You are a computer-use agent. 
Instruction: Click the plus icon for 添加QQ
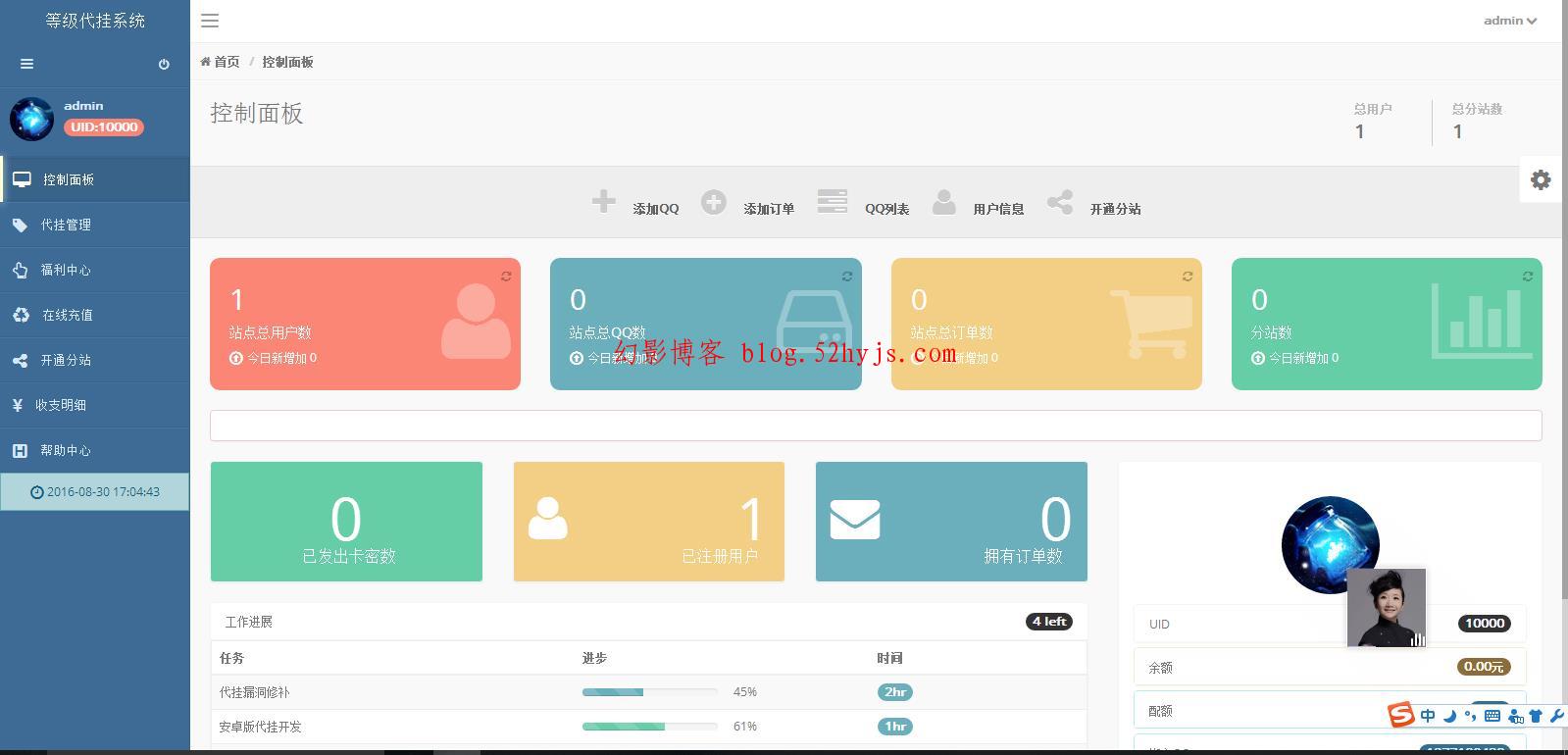click(603, 202)
